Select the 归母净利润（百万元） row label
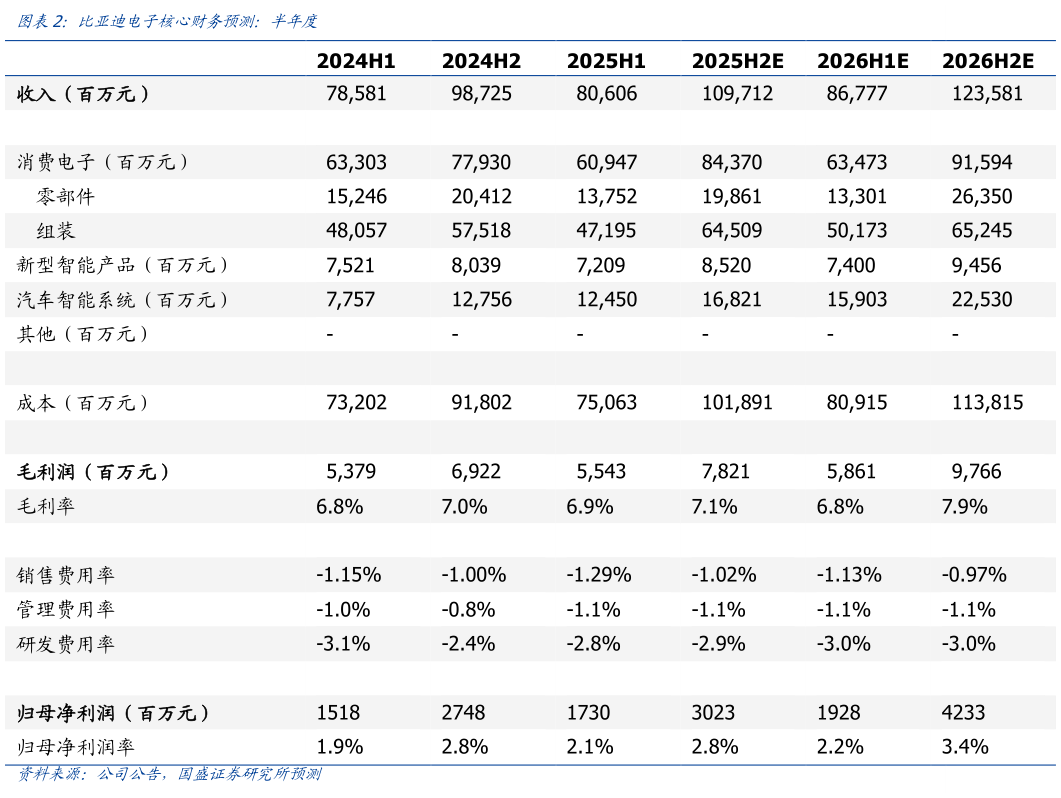The height and width of the screenshot is (798, 1061). (114, 713)
